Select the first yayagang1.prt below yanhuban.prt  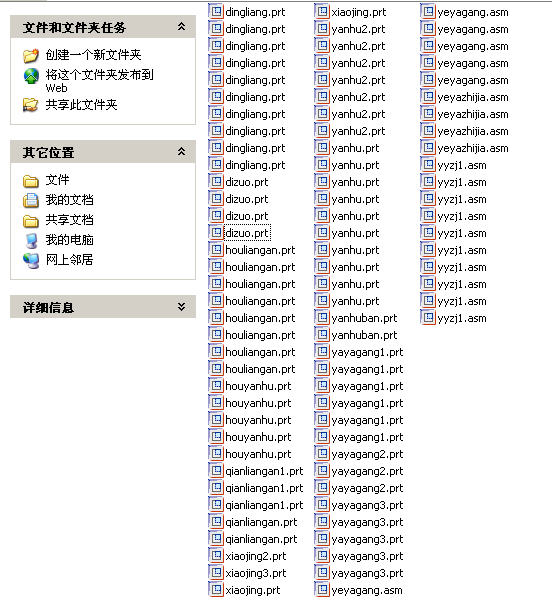367,352
